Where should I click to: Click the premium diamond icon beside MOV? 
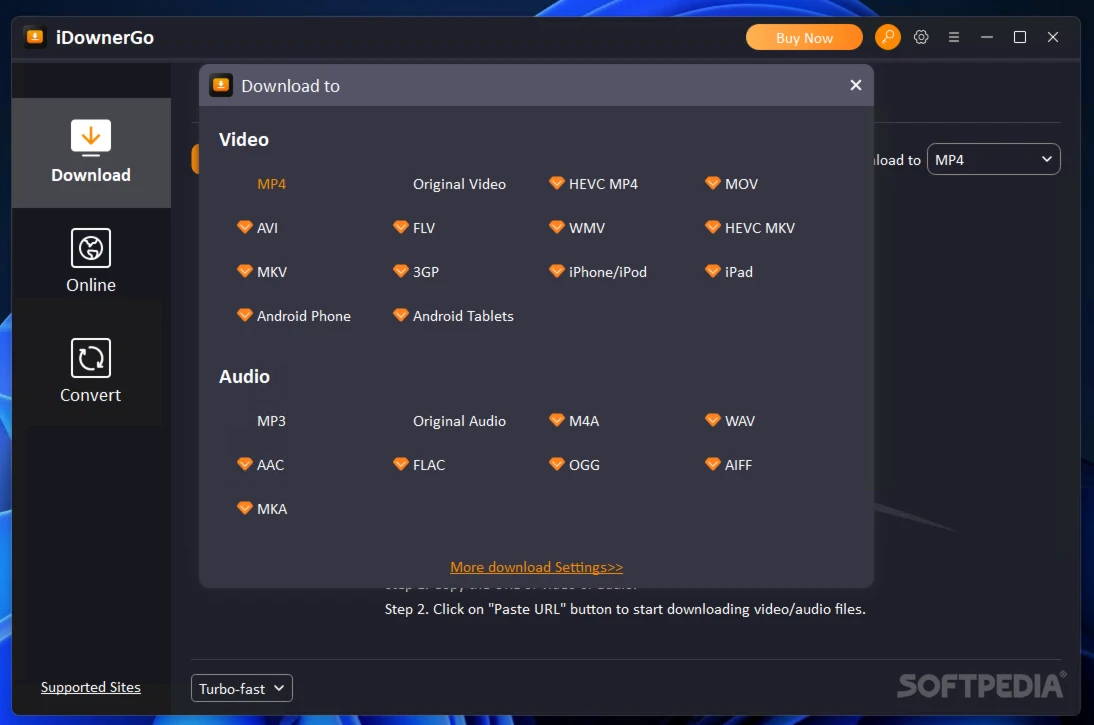tap(713, 183)
